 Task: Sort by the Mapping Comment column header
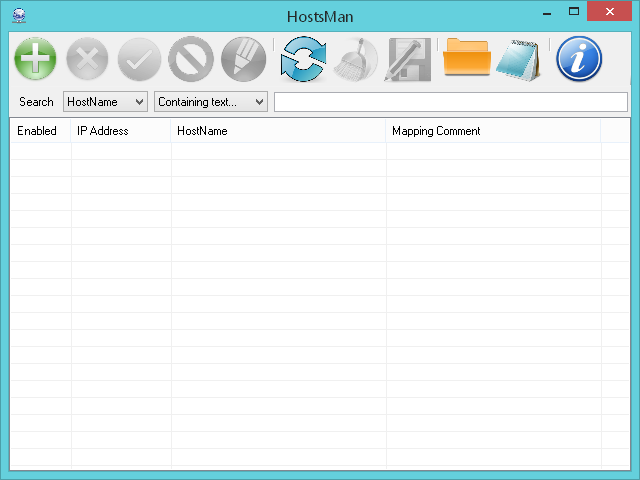click(493, 131)
